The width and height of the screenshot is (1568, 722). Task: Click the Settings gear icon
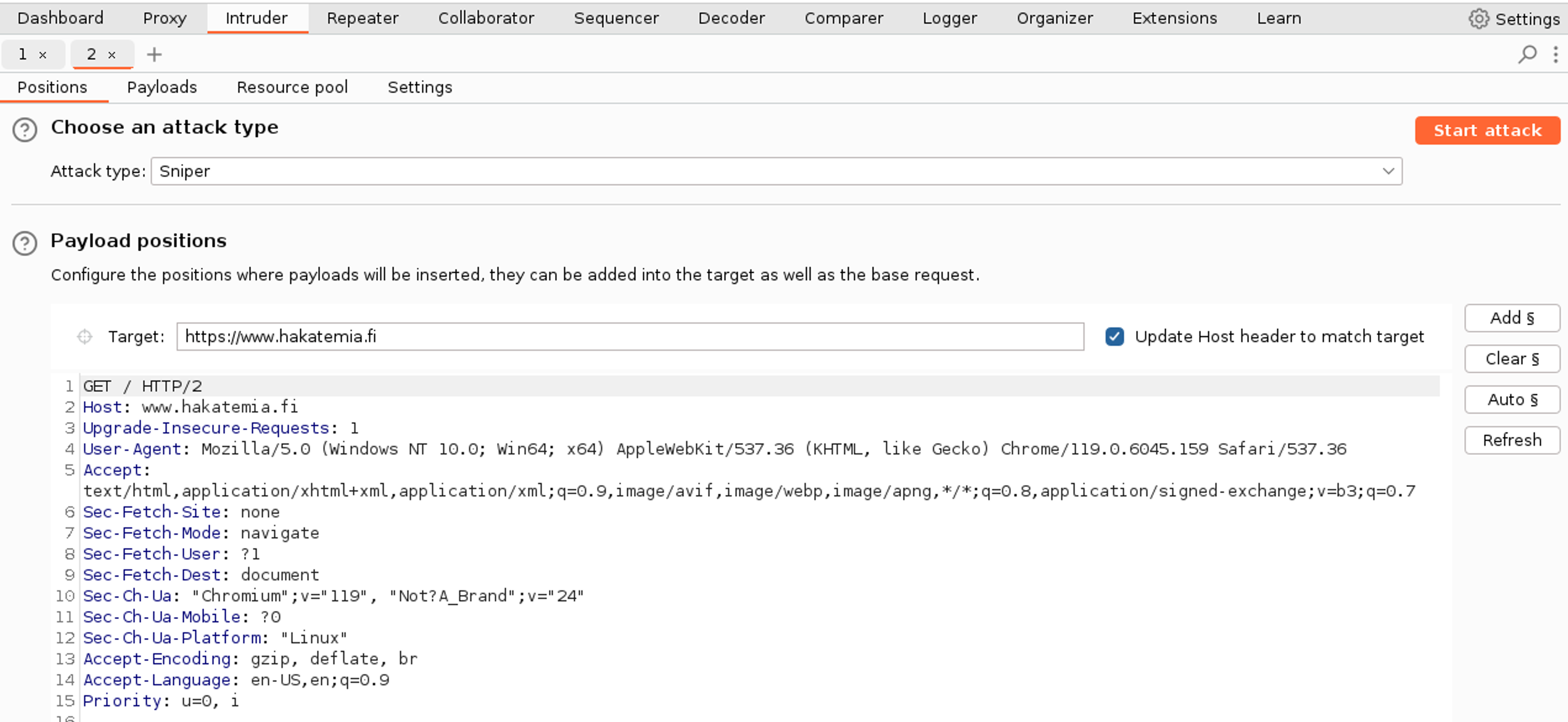point(1479,19)
